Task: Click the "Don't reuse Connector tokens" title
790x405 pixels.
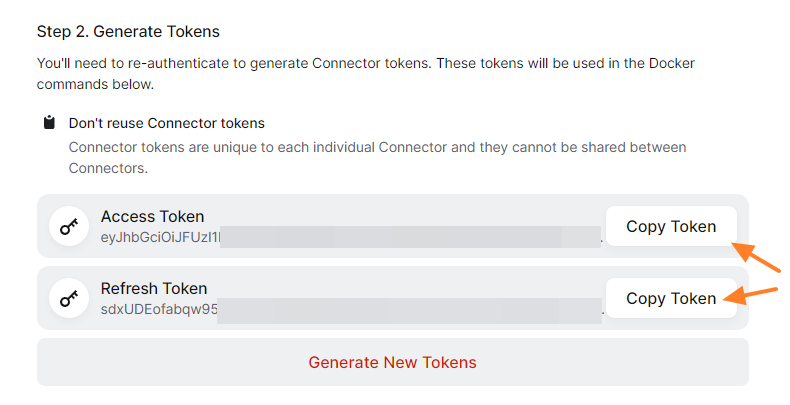Action: coord(166,124)
